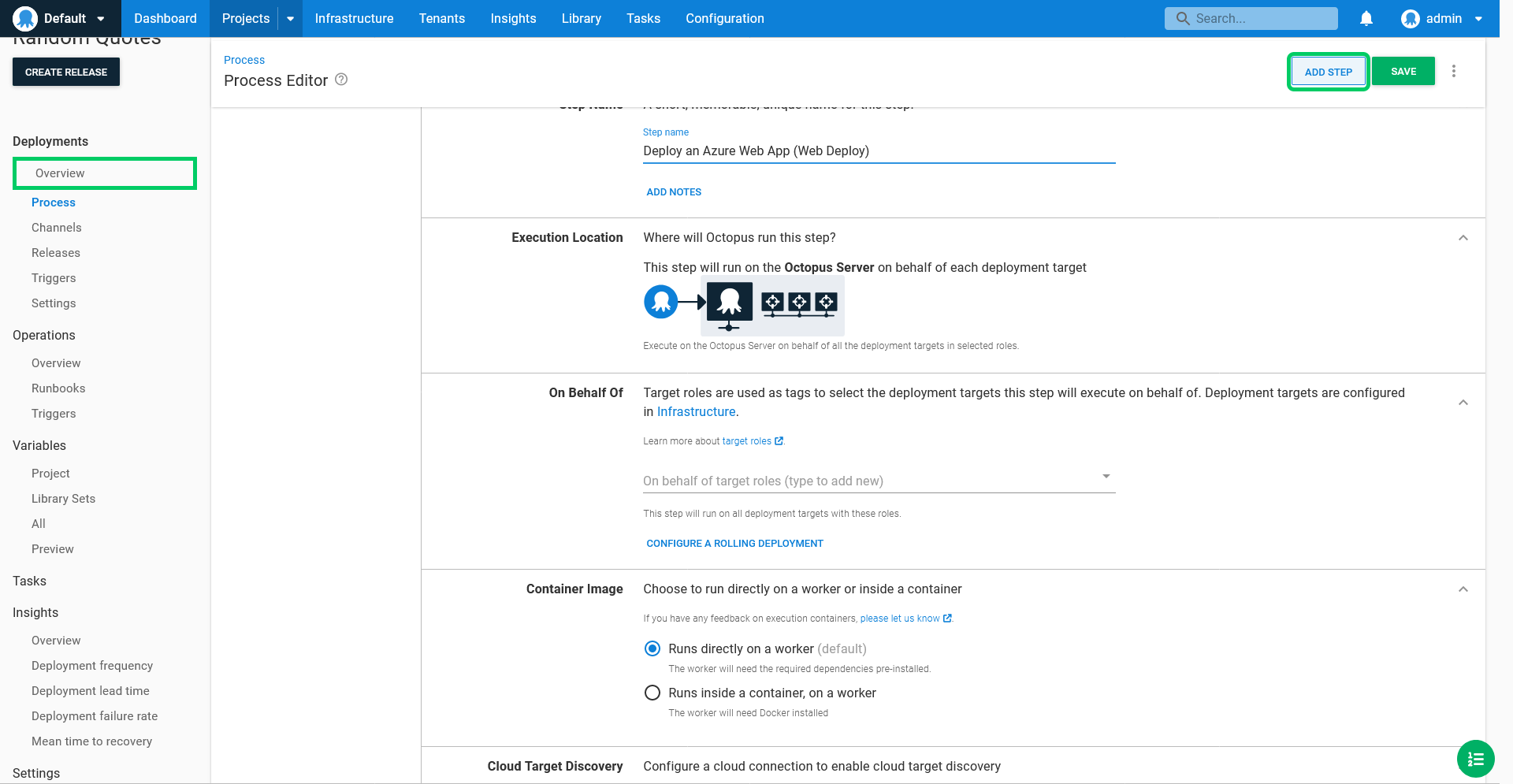Go to the Dashboard menu
This screenshot has height=784, width=1513.
165,18
